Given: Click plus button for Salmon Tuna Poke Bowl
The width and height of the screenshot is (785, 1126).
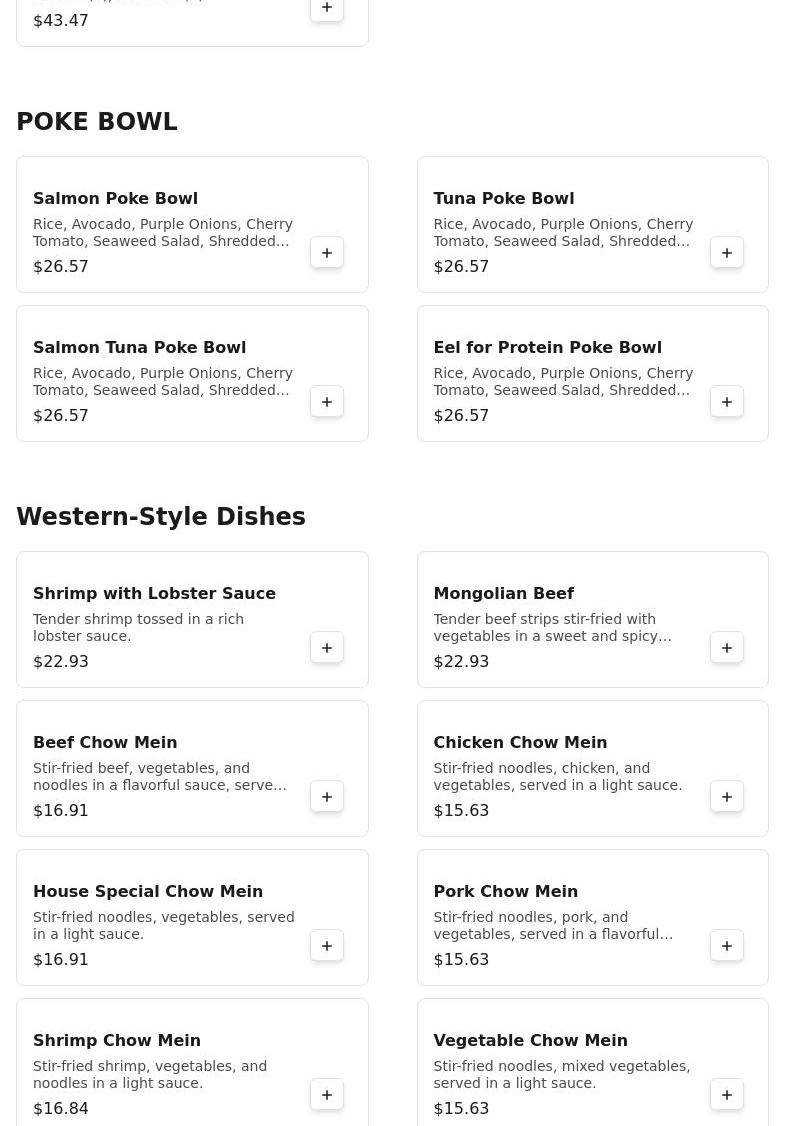Looking at the screenshot, I should tap(327, 402).
